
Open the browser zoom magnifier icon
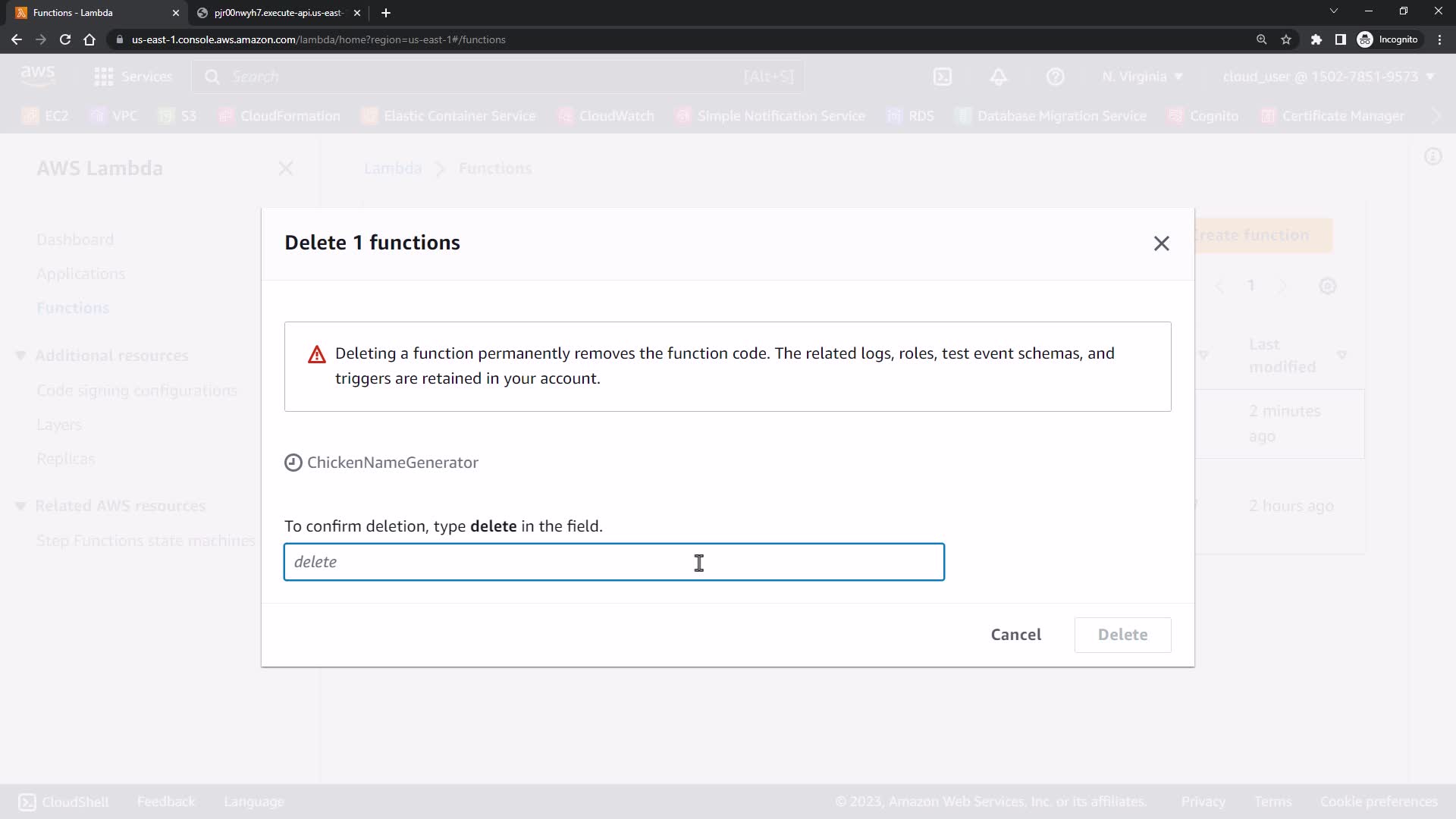tap(1261, 39)
